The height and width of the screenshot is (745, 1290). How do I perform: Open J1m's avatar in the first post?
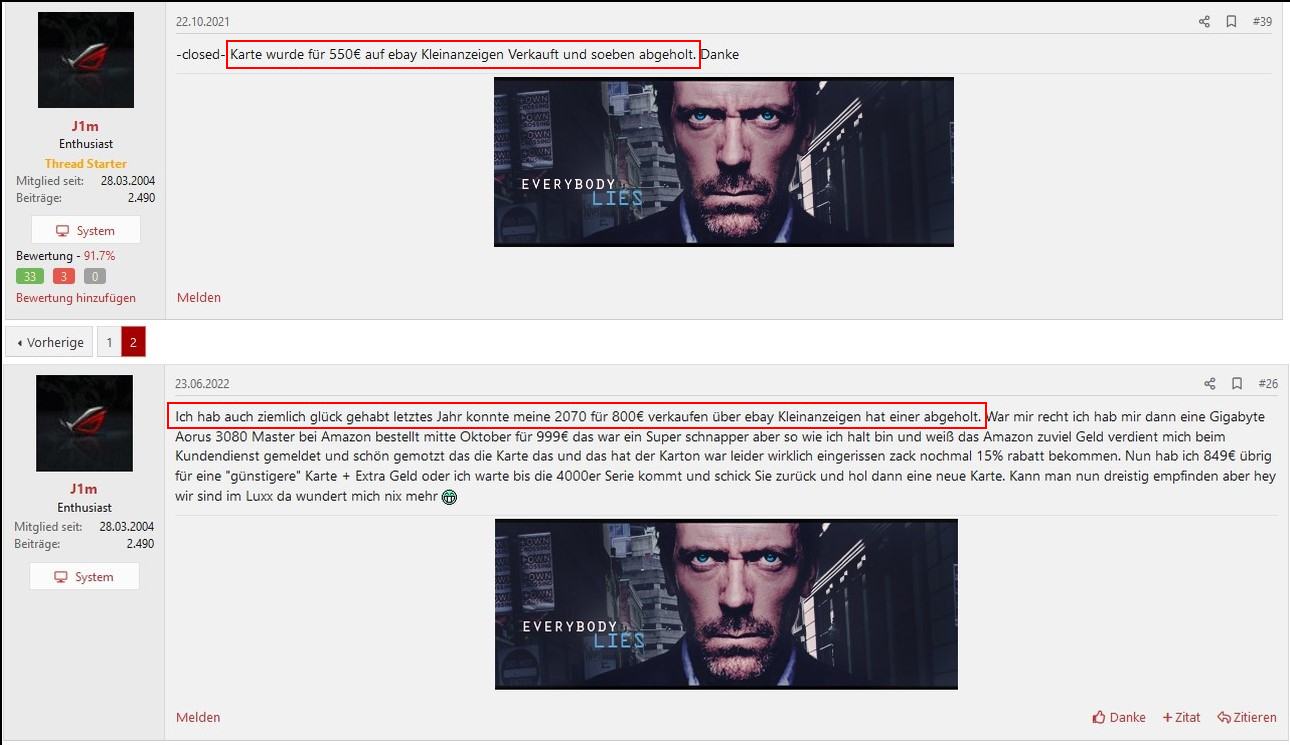click(86, 60)
